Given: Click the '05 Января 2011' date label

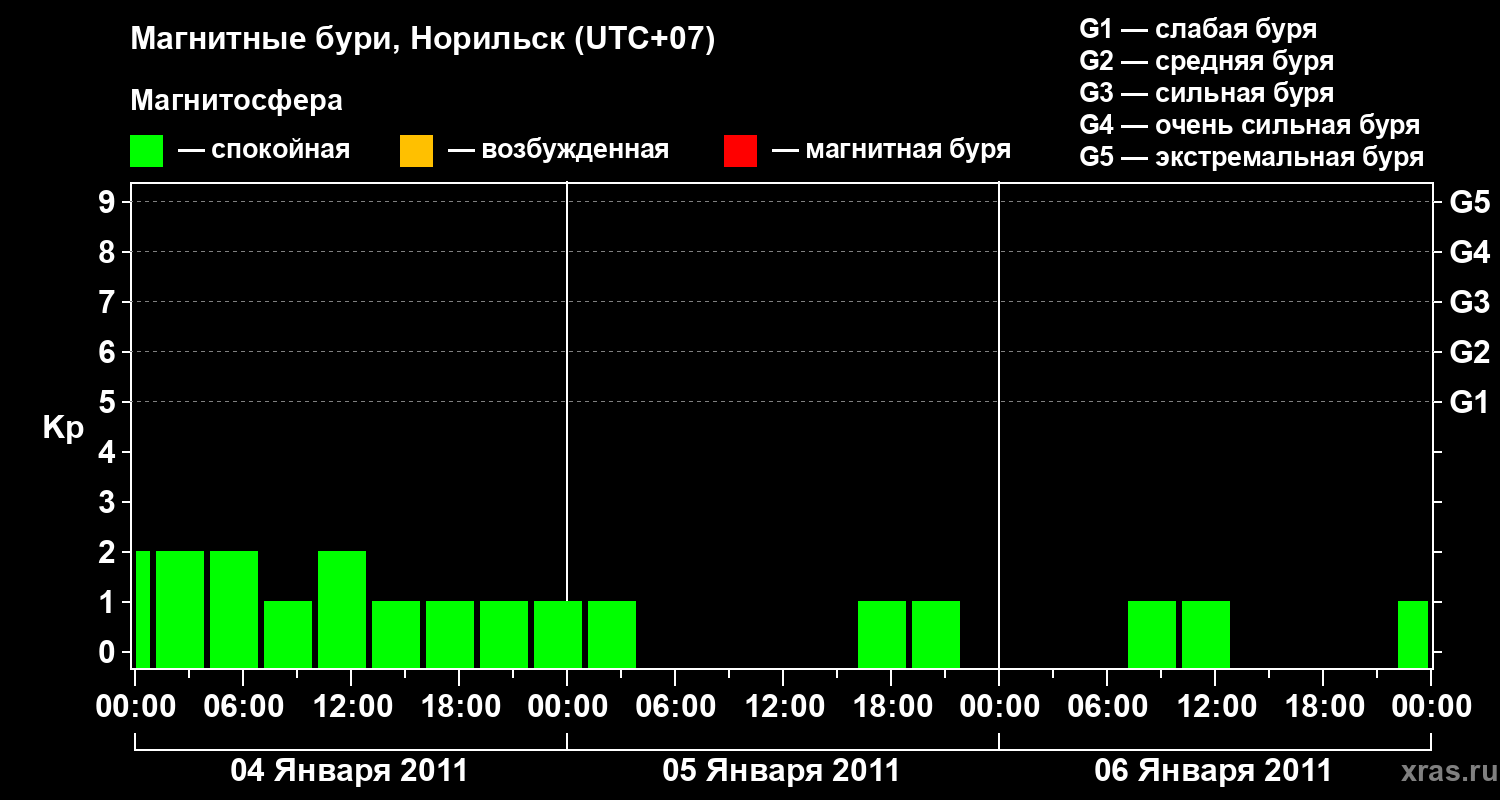Looking at the screenshot, I should pyautogui.click(x=781, y=771).
